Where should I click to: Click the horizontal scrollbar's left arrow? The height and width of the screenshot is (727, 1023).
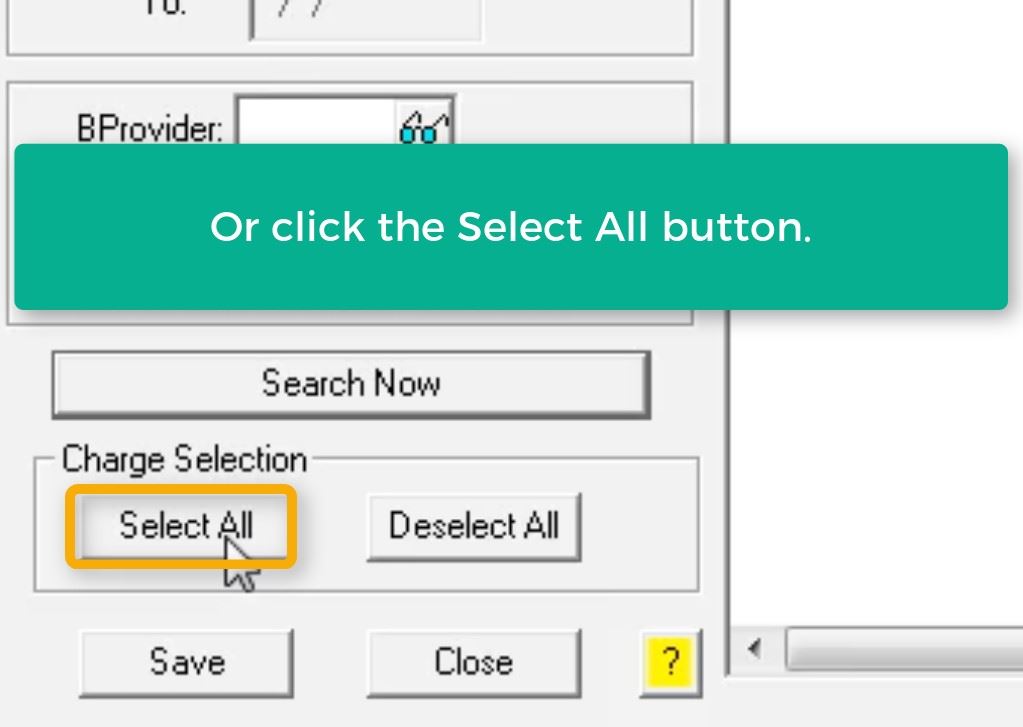click(754, 649)
